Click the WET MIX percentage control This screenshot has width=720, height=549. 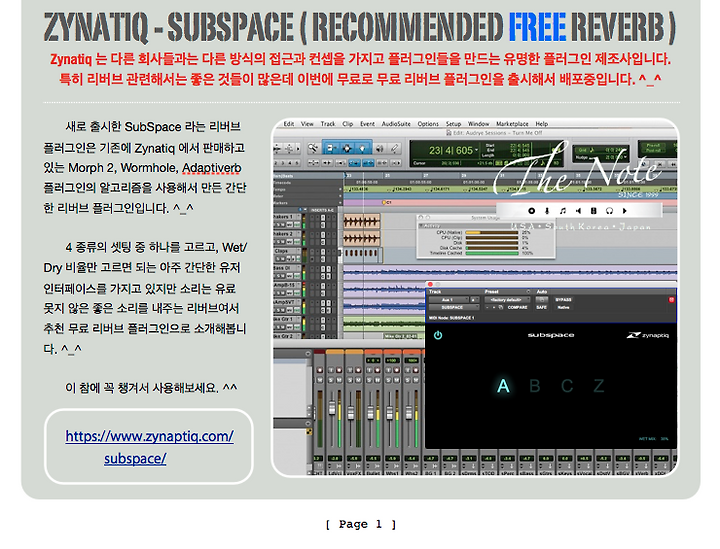pyautogui.click(x=654, y=439)
